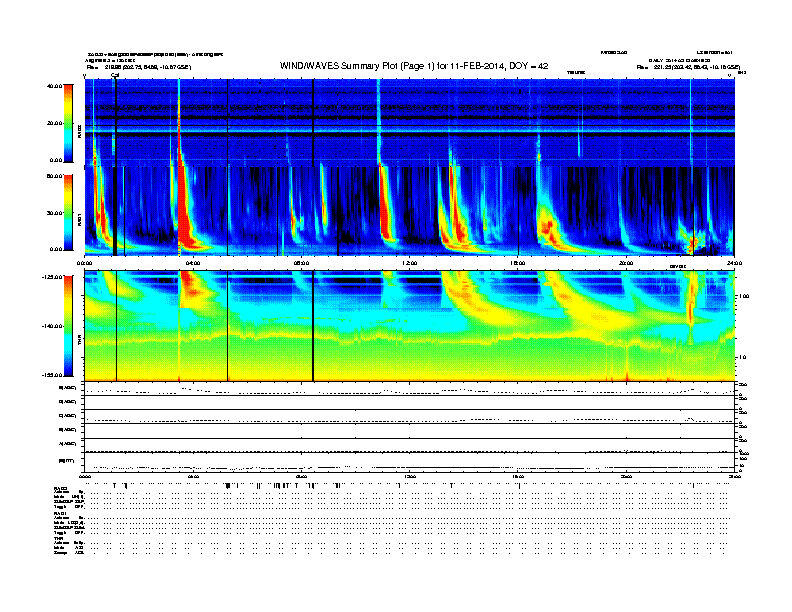Image resolution: width=792 pixels, height=612 pixels.
Task: Click the 40.00 label on RAD2 scale
Action: pyautogui.click(x=54, y=86)
